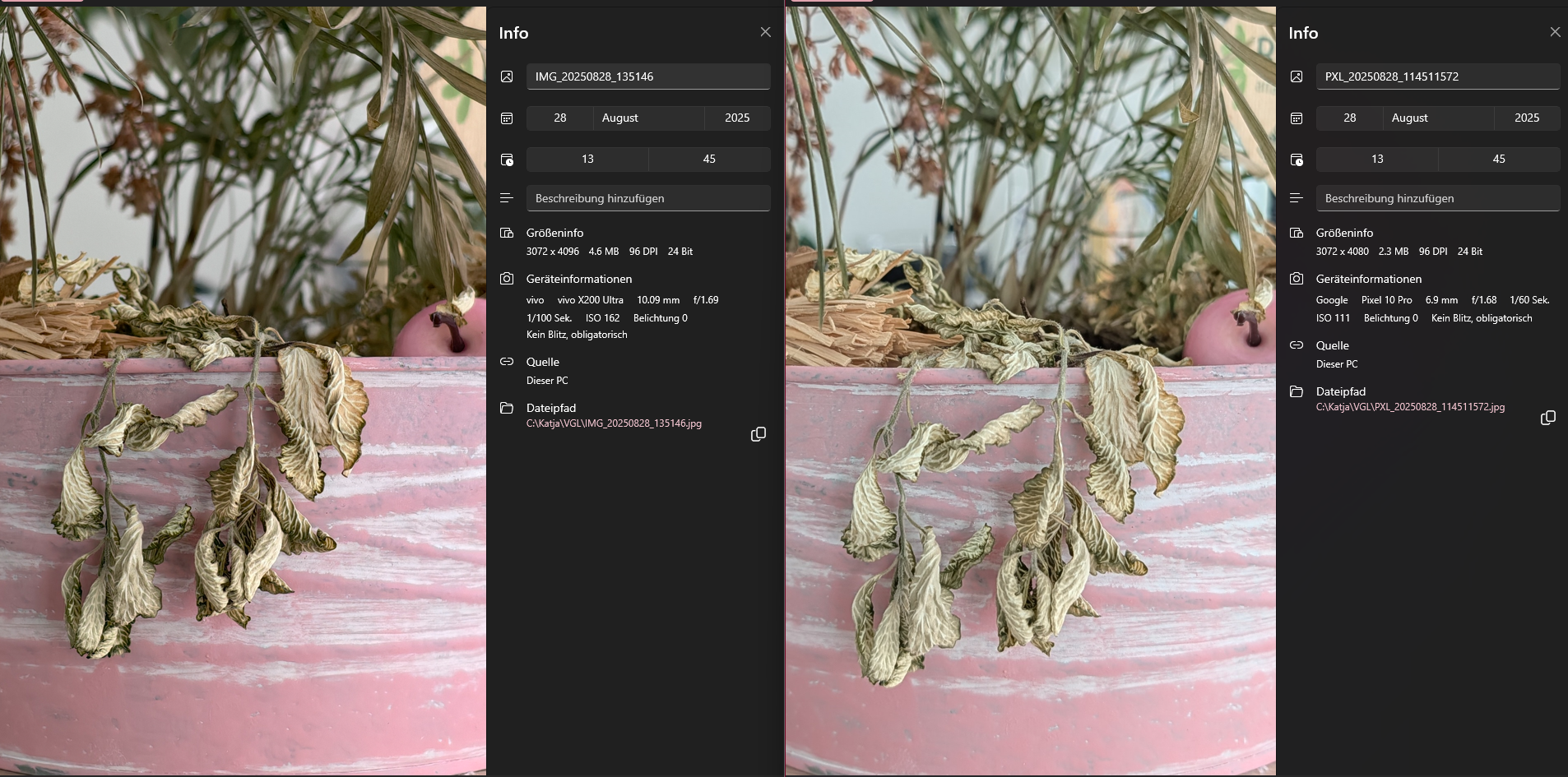Open file path link for PXL_20250828_114511572.jpg
Viewport: 1568px width, 777px height.
[x=1410, y=407]
